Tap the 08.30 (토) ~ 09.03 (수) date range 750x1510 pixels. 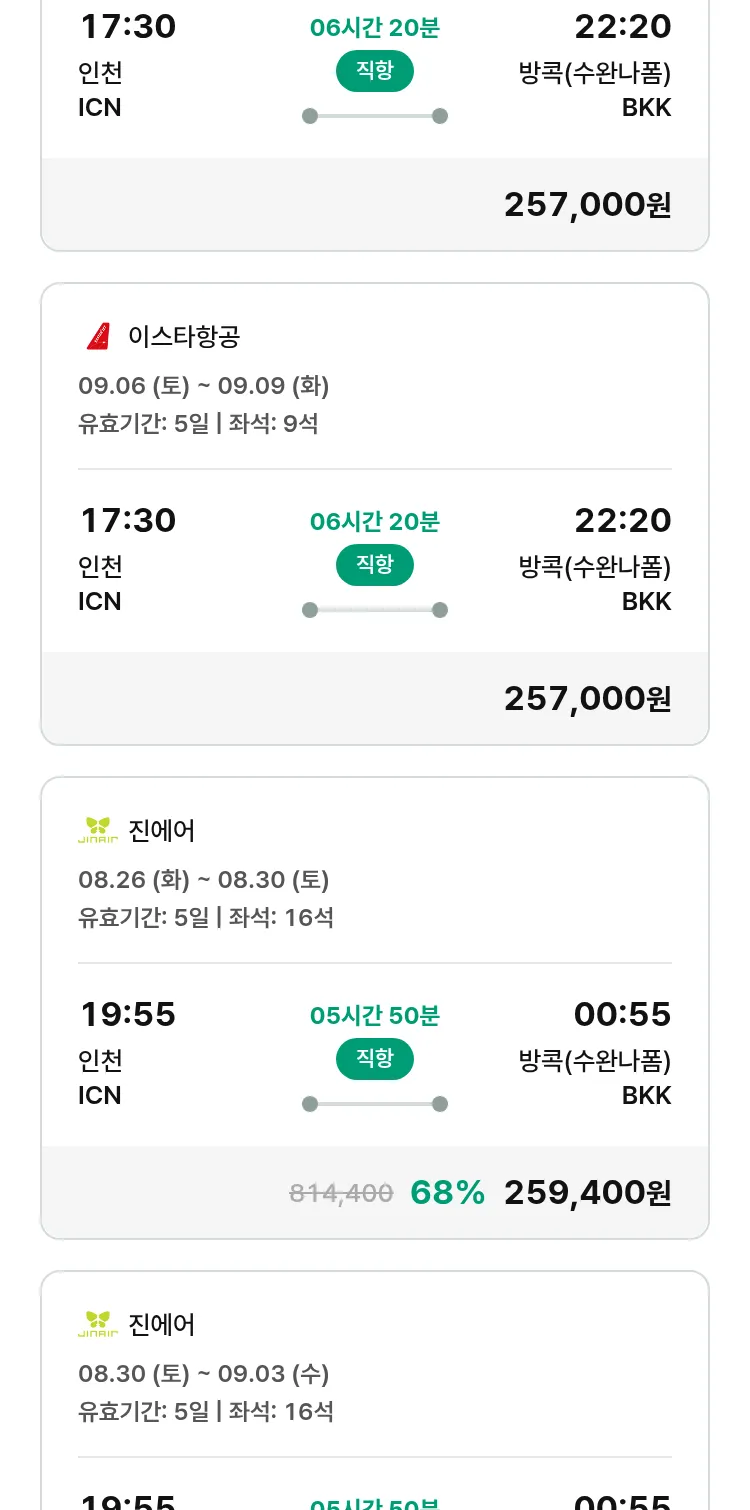coord(204,1374)
